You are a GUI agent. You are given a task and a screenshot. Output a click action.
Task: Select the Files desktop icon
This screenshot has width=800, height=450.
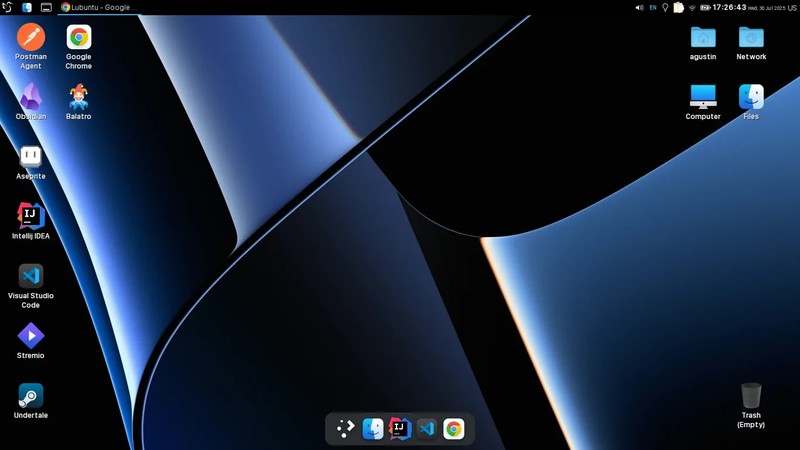pyautogui.click(x=751, y=102)
